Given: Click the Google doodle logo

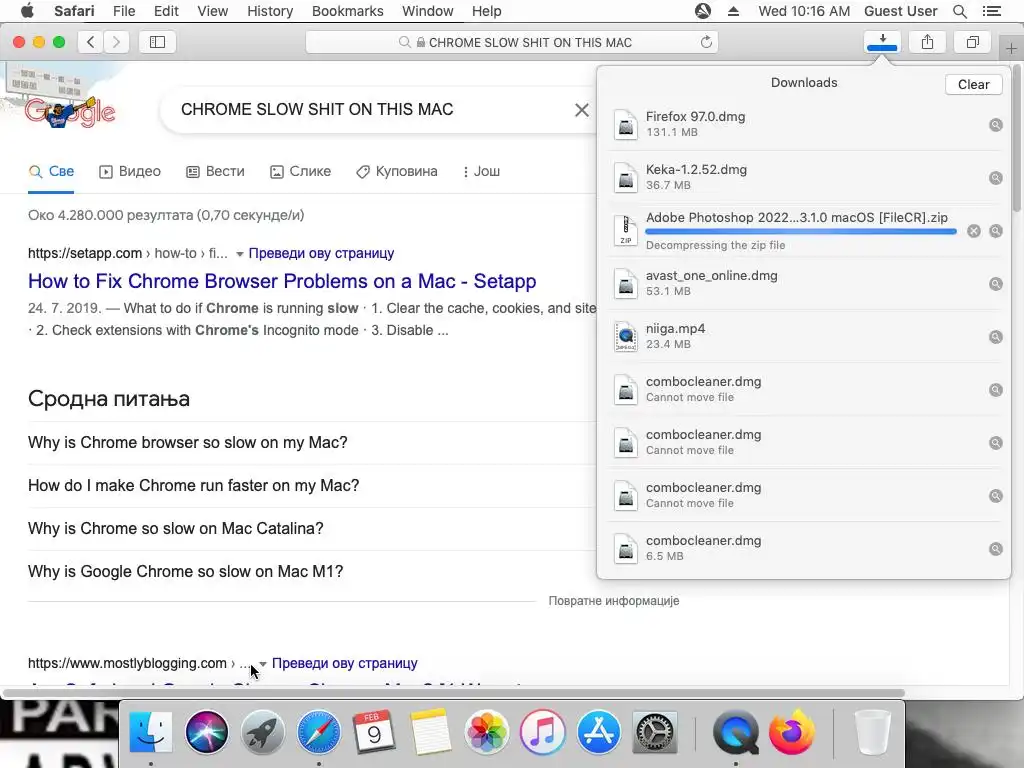Looking at the screenshot, I should [x=69, y=112].
